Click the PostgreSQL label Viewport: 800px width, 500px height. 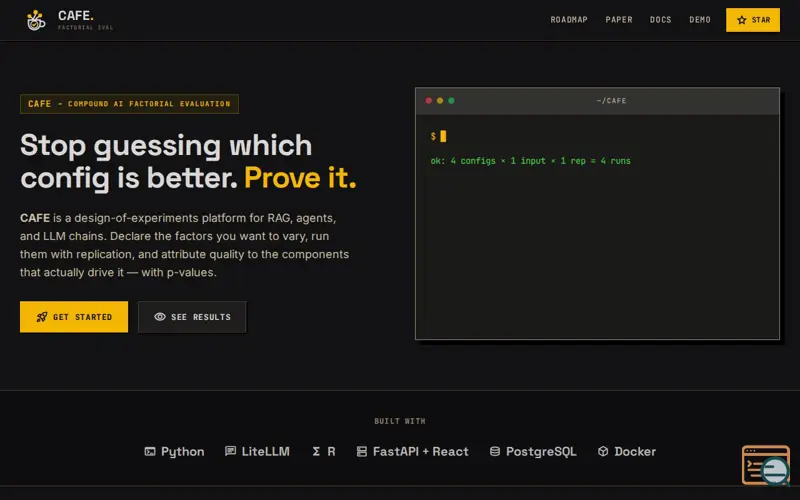[x=541, y=452]
